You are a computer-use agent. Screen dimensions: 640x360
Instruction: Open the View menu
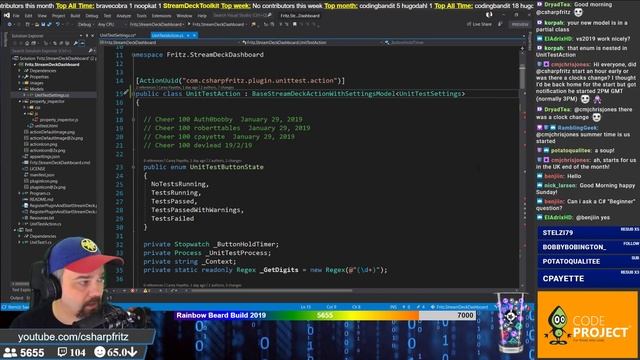[x=42, y=16]
